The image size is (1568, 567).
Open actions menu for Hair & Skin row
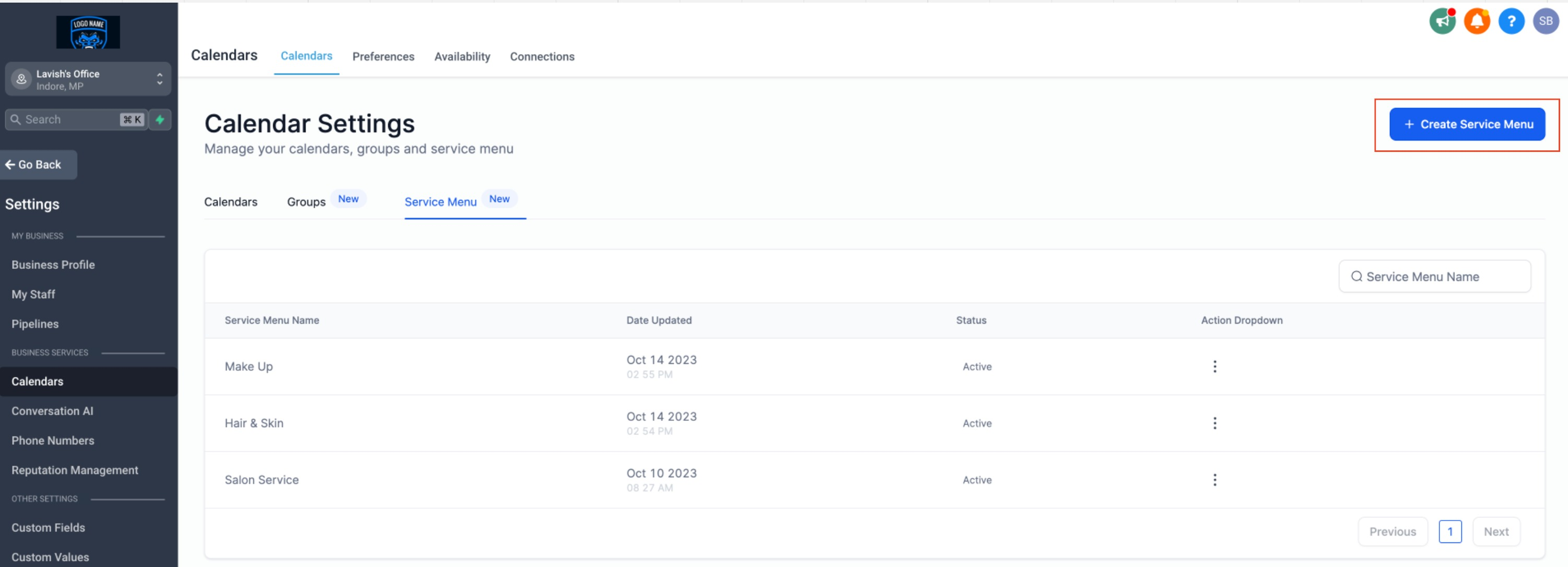click(1214, 423)
